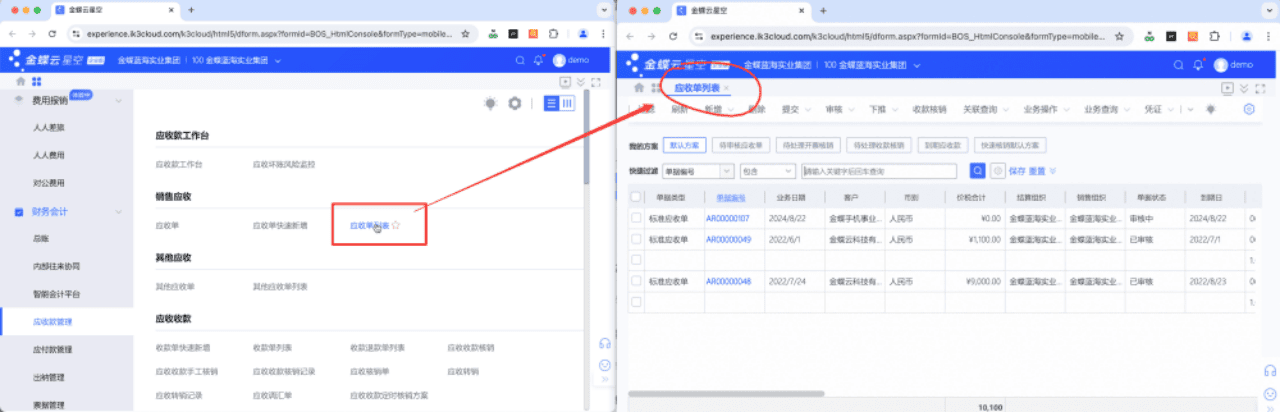Expand the 新增 toolbar dropdown
The image size is (1280, 412).
pos(730,109)
